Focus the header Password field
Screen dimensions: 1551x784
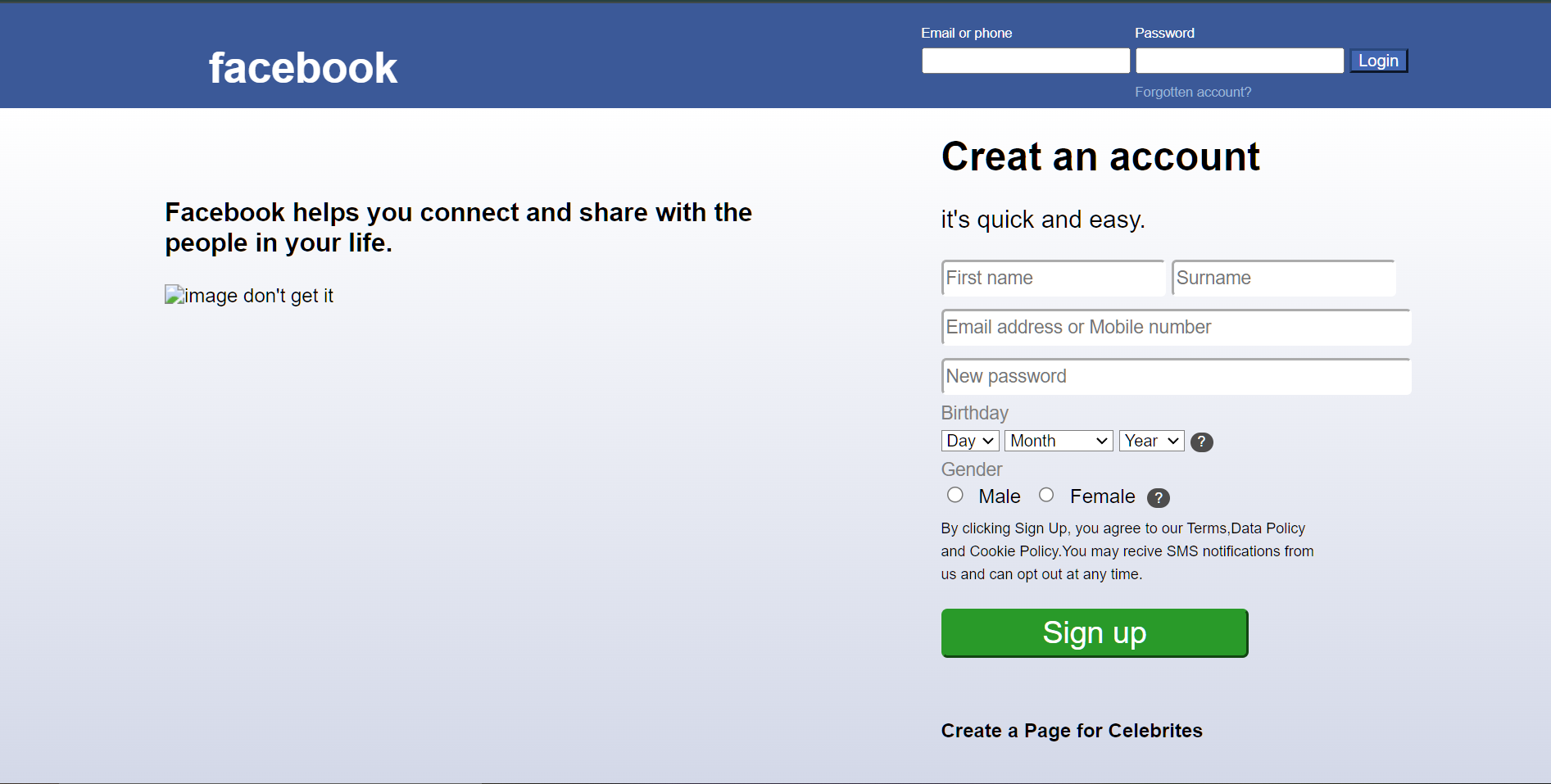click(x=1239, y=61)
